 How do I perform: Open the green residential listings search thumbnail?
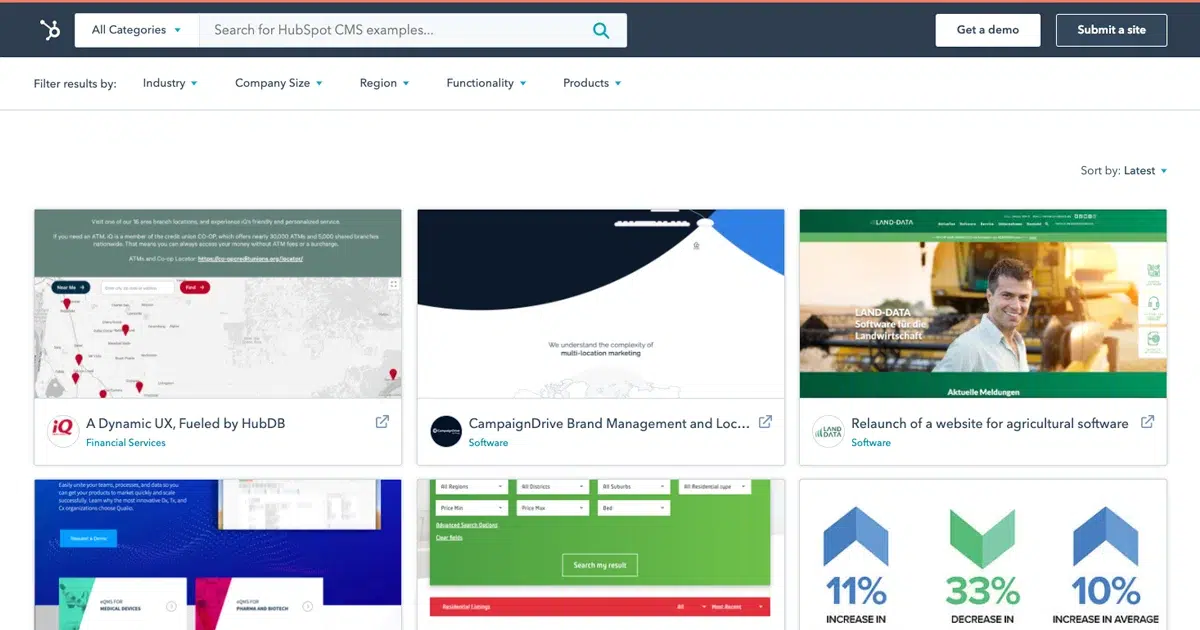(x=601, y=555)
